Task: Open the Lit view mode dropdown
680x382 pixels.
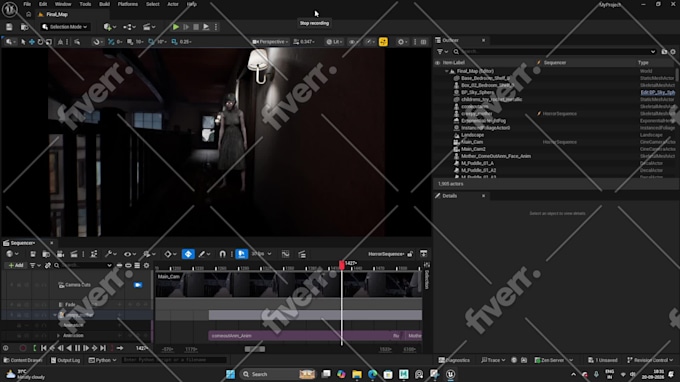Action: (x=334, y=42)
